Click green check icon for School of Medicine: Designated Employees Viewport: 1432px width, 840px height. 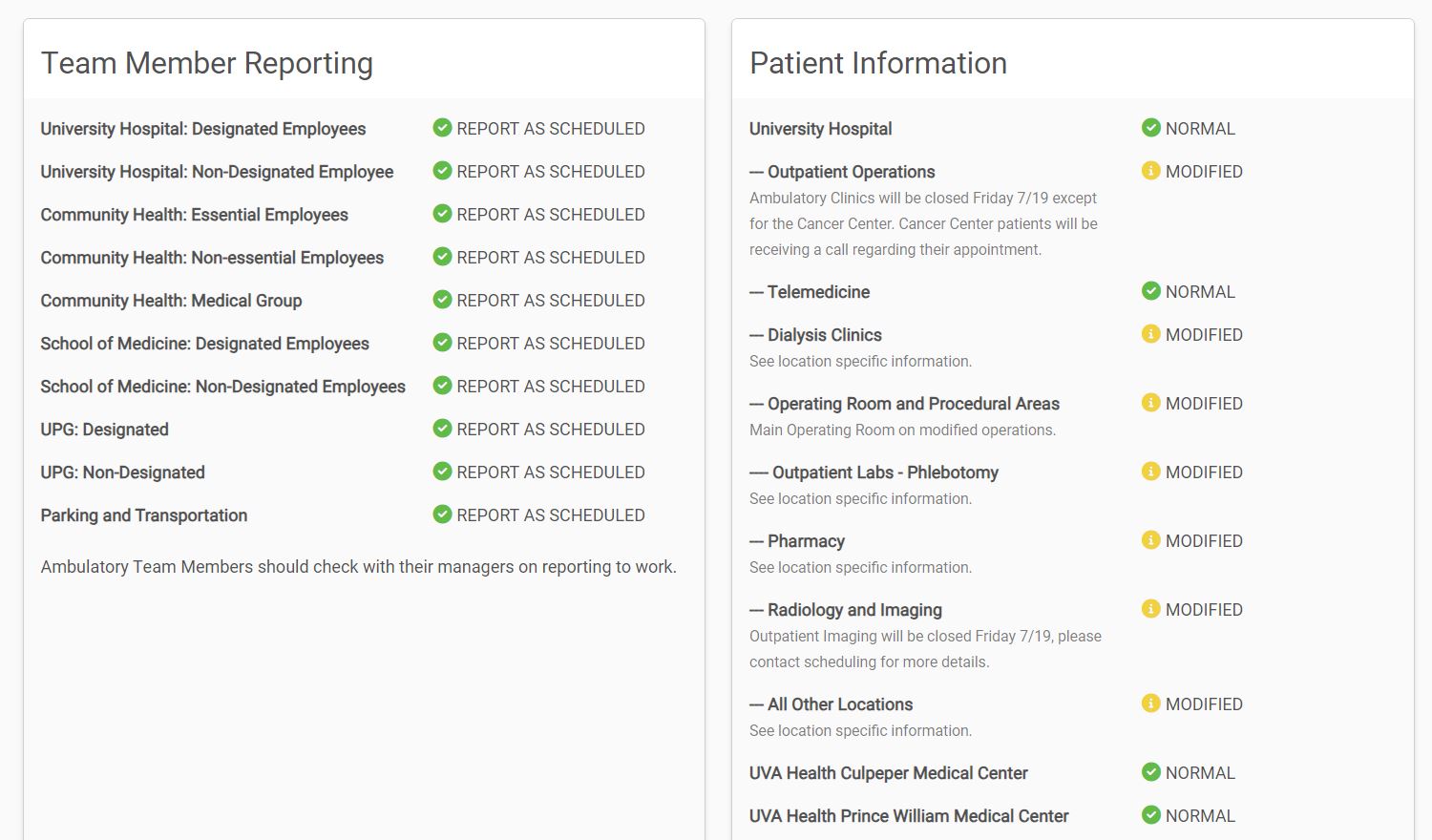point(442,342)
